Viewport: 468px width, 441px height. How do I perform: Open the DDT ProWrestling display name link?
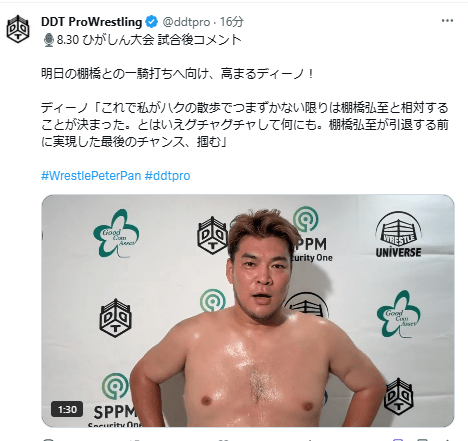pos(92,22)
